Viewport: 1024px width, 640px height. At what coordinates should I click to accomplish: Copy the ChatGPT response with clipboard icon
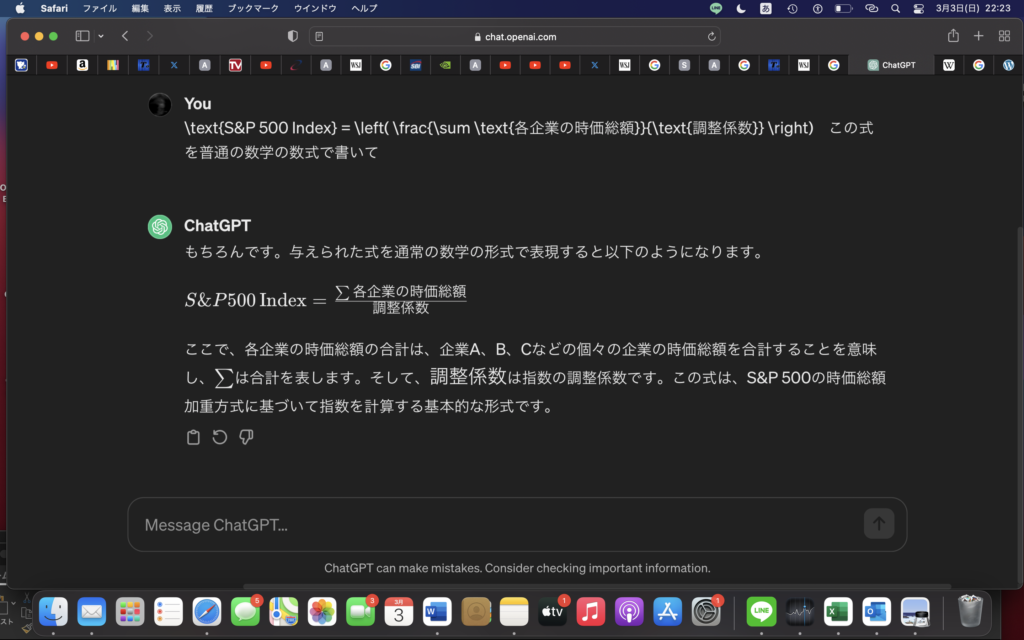point(194,437)
